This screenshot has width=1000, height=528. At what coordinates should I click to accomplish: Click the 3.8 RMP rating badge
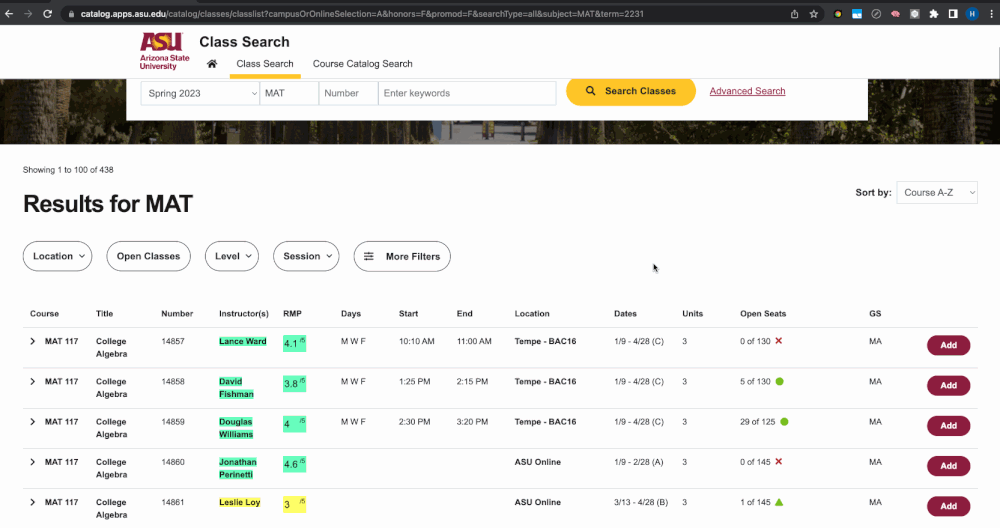[294, 383]
